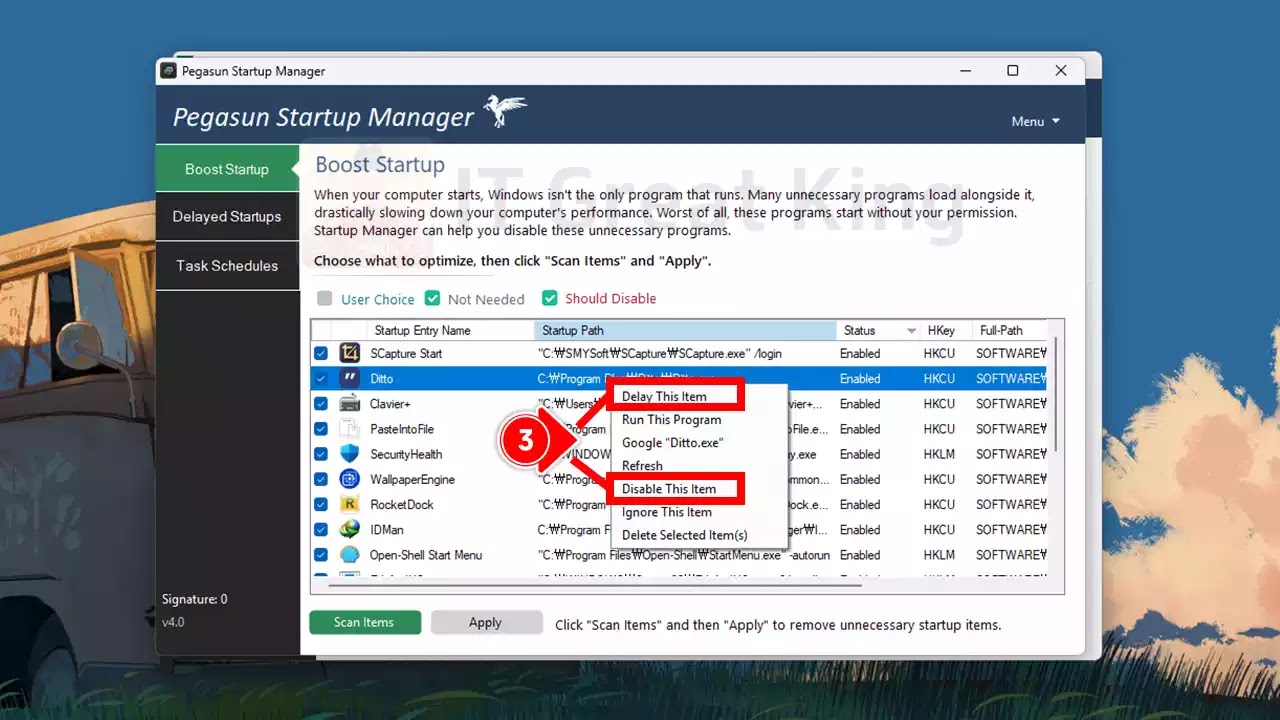Image resolution: width=1280 pixels, height=720 pixels.
Task: Open the Menu dropdown in the header
Action: tap(1035, 121)
